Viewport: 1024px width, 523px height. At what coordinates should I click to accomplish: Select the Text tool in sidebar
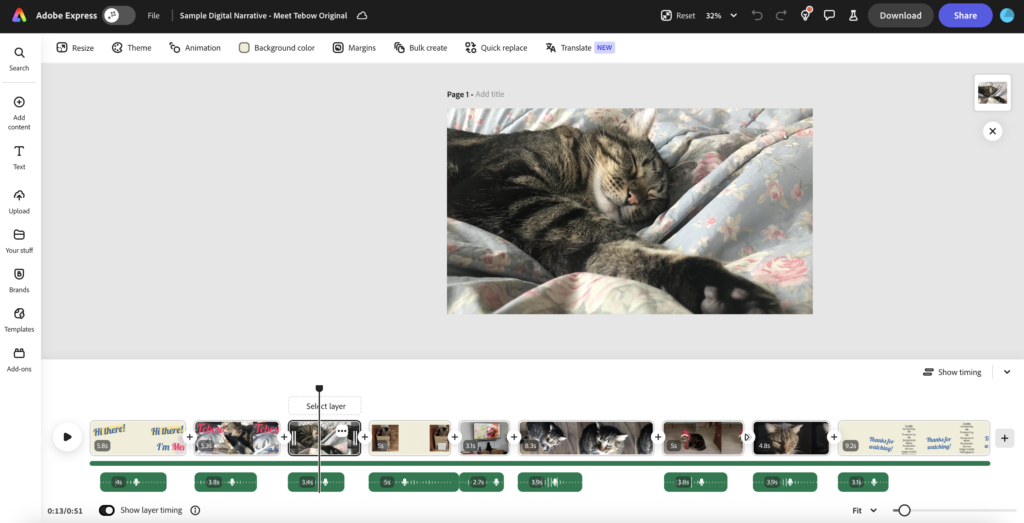(19, 156)
